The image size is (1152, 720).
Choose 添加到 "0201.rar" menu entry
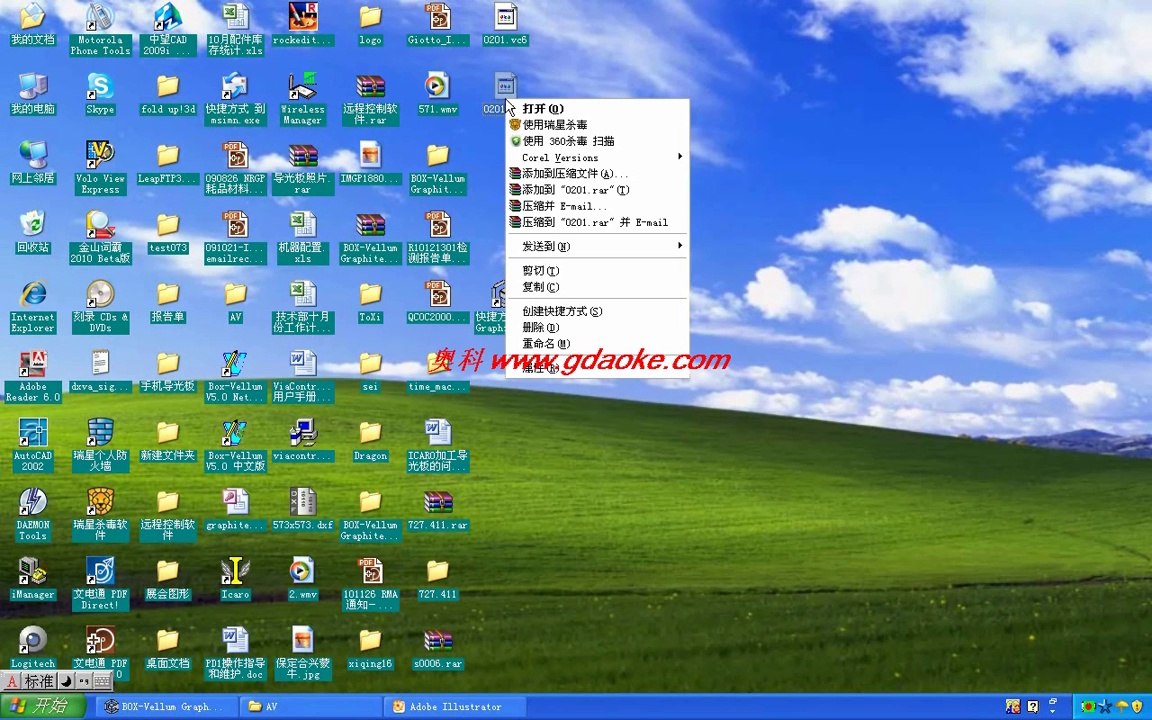(x=597, y=190)
